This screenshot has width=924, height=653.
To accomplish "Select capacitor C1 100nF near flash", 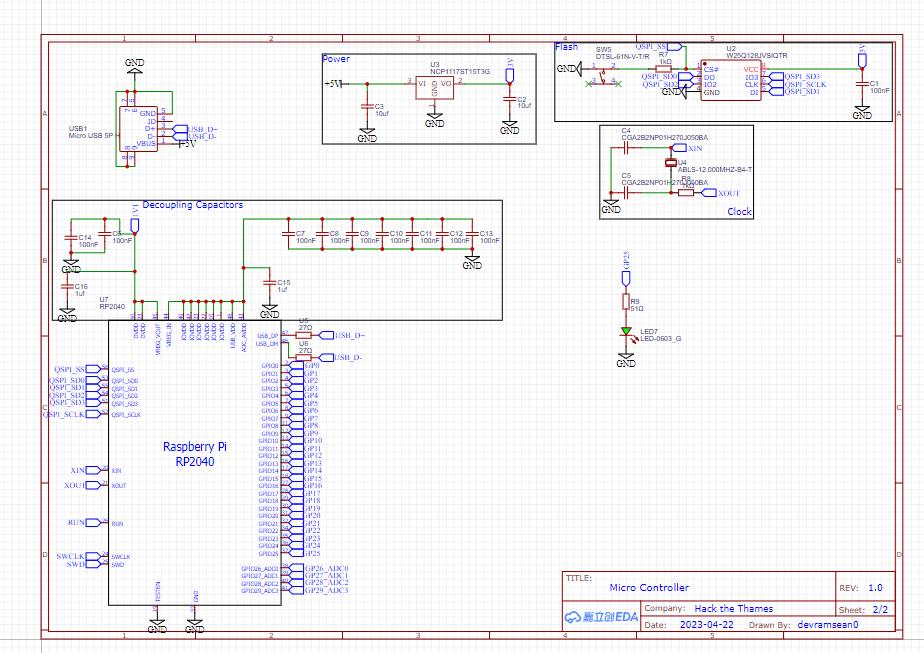I will click(x=862, y=84).
